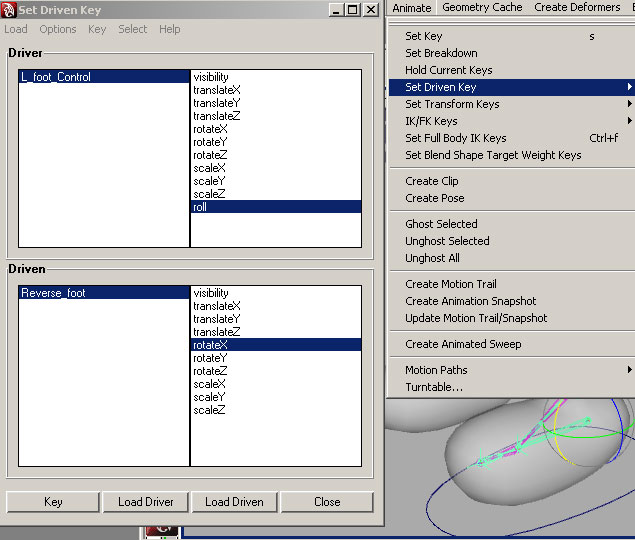Select rotateX attribute in Driven list

click(211, 345)
